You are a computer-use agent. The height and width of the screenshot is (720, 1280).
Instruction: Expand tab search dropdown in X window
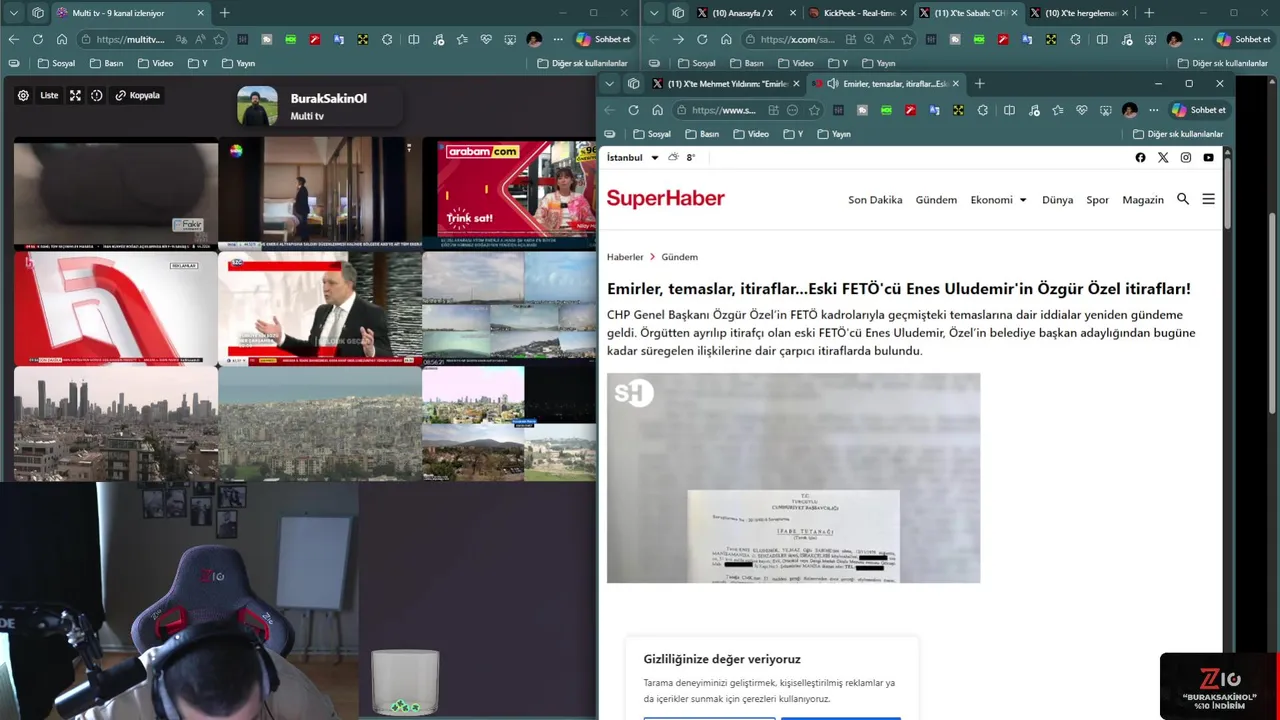[x=653, y=13]
